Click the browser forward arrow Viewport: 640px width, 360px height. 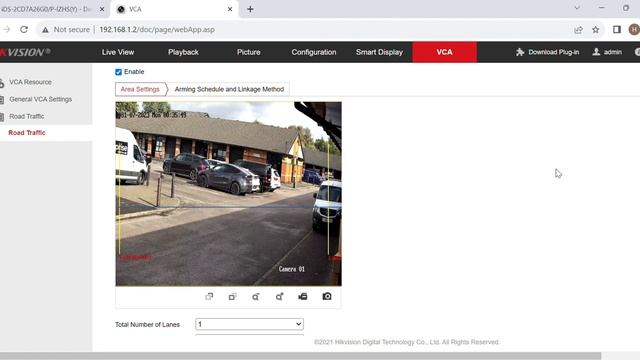[6, 29]
